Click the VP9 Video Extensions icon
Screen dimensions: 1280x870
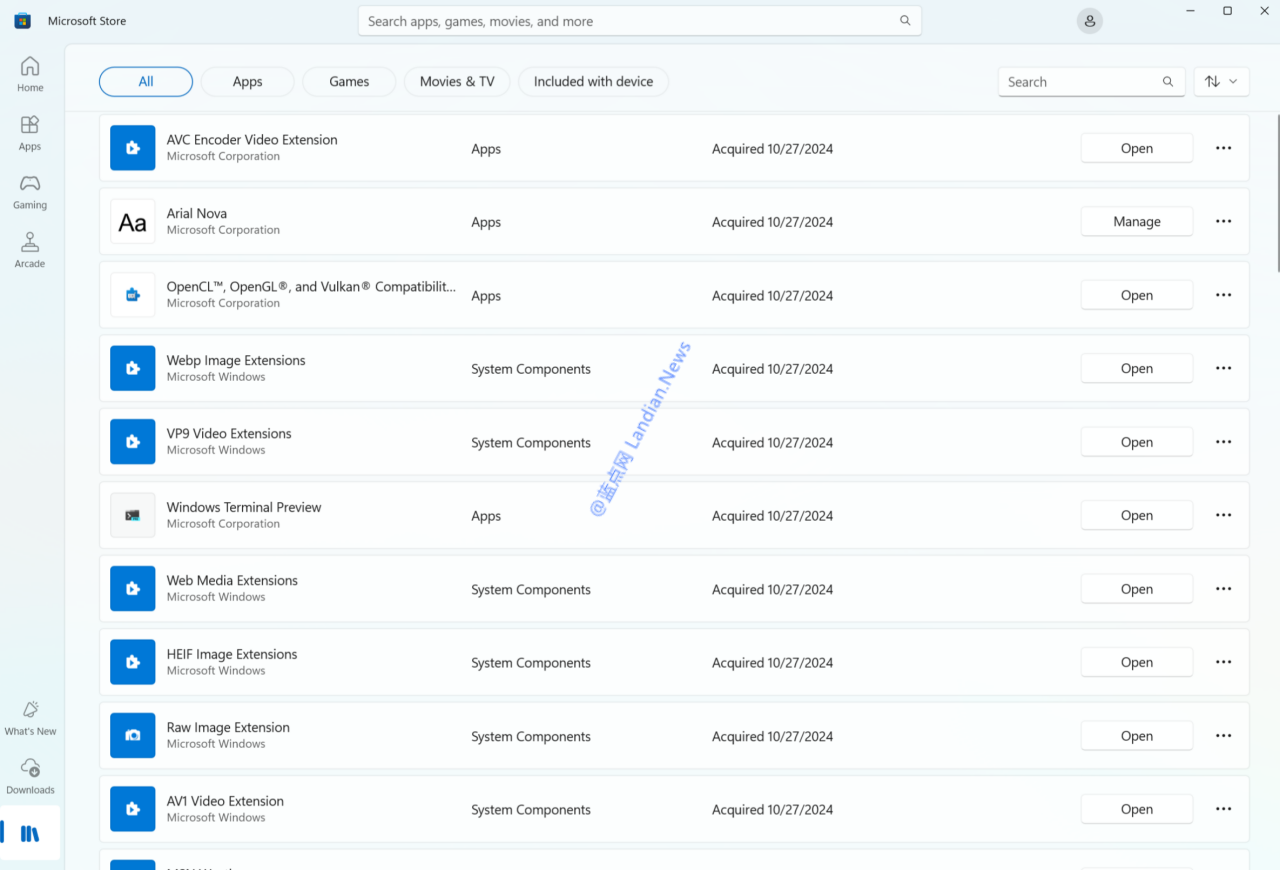tap(133, 442)
